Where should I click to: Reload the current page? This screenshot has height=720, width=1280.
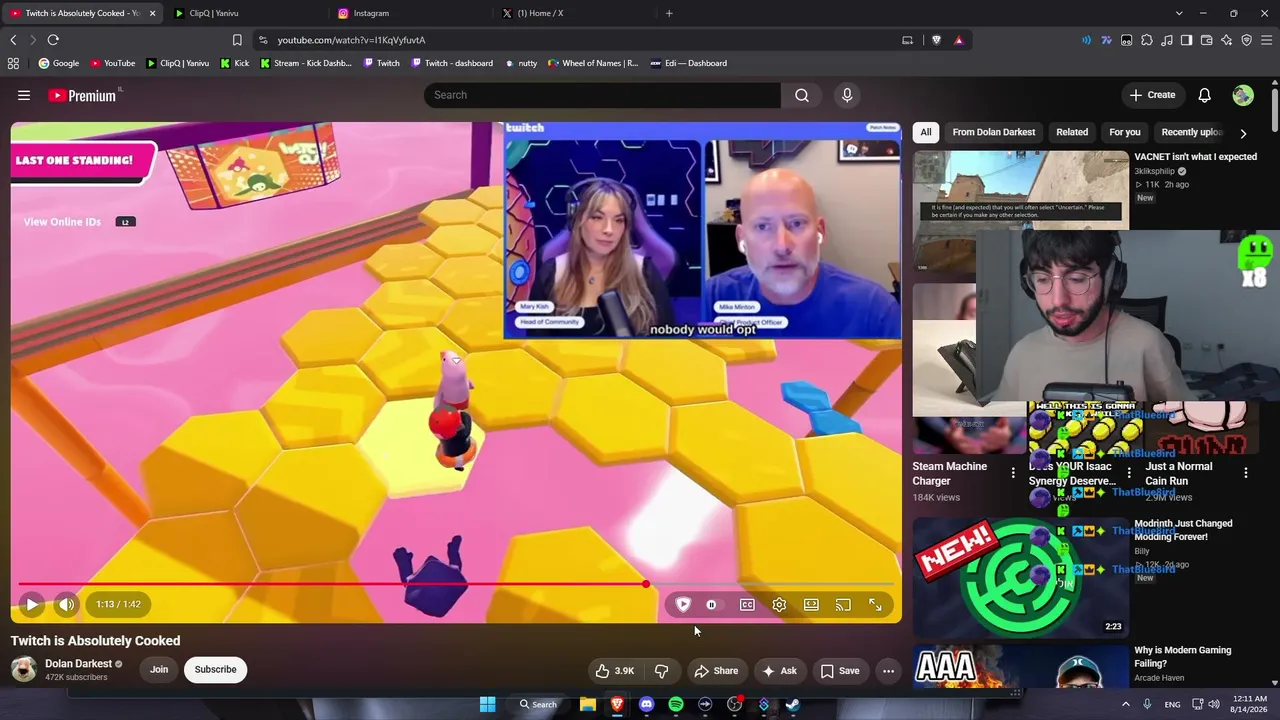(x=53, y=40)
